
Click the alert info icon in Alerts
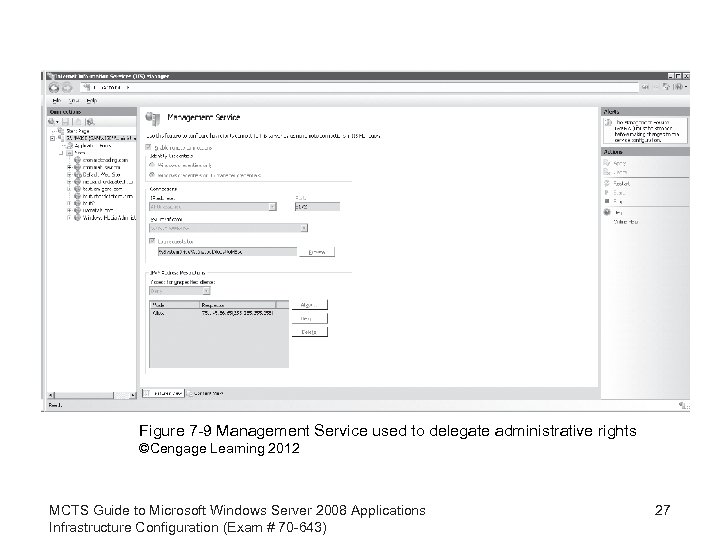tap(608, 123)
